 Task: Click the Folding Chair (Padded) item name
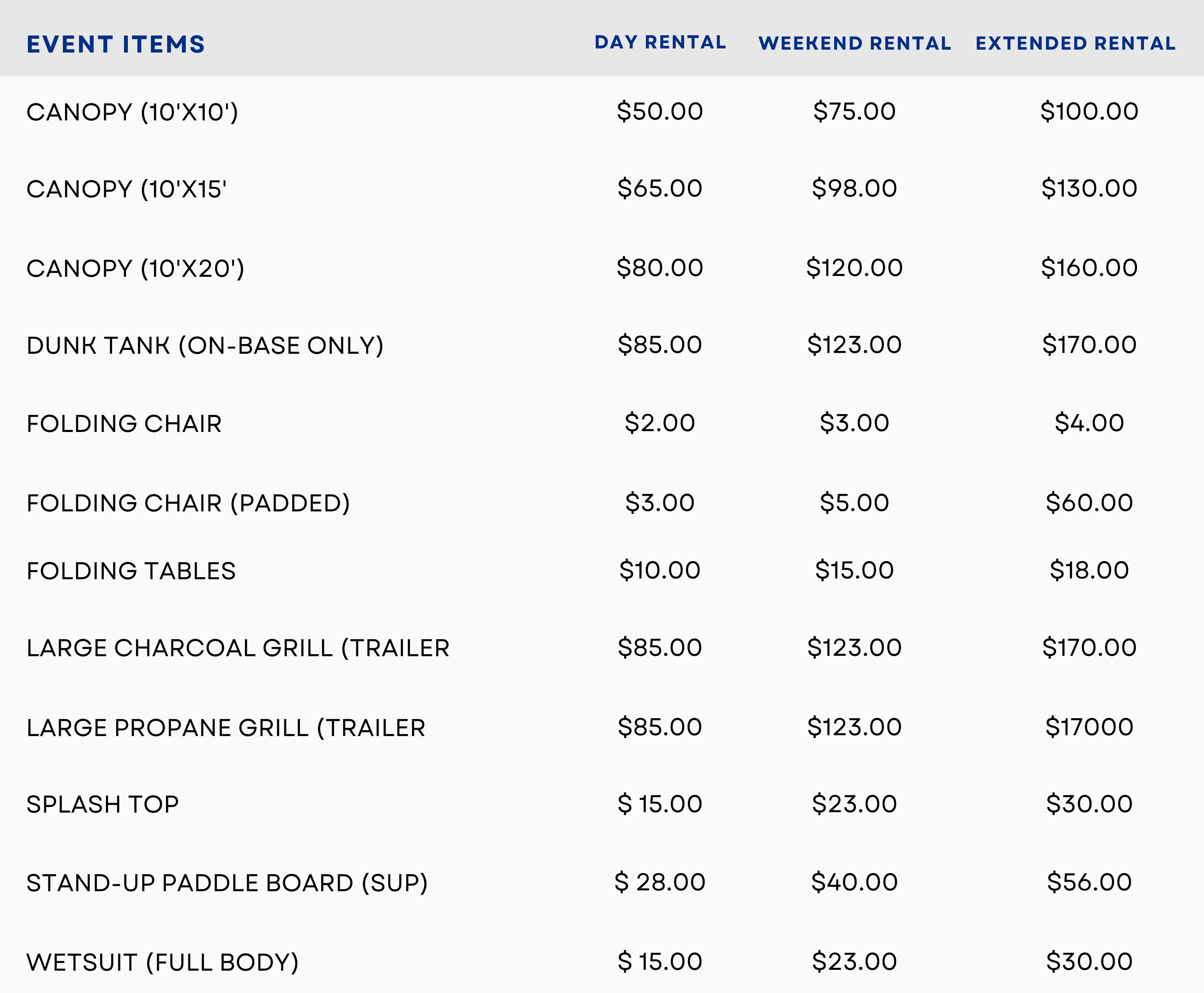(x=188, y=504)
